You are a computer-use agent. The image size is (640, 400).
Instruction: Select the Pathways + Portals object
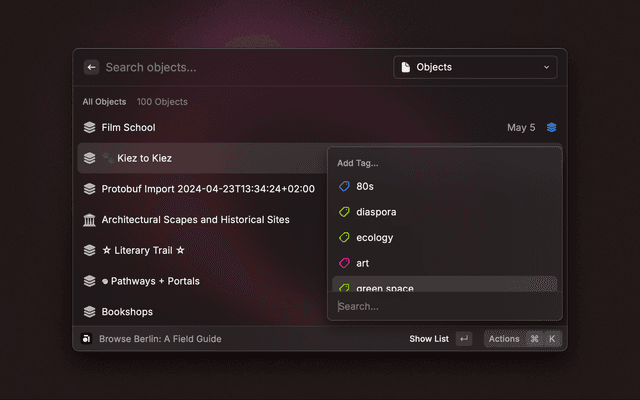[150, 281]
